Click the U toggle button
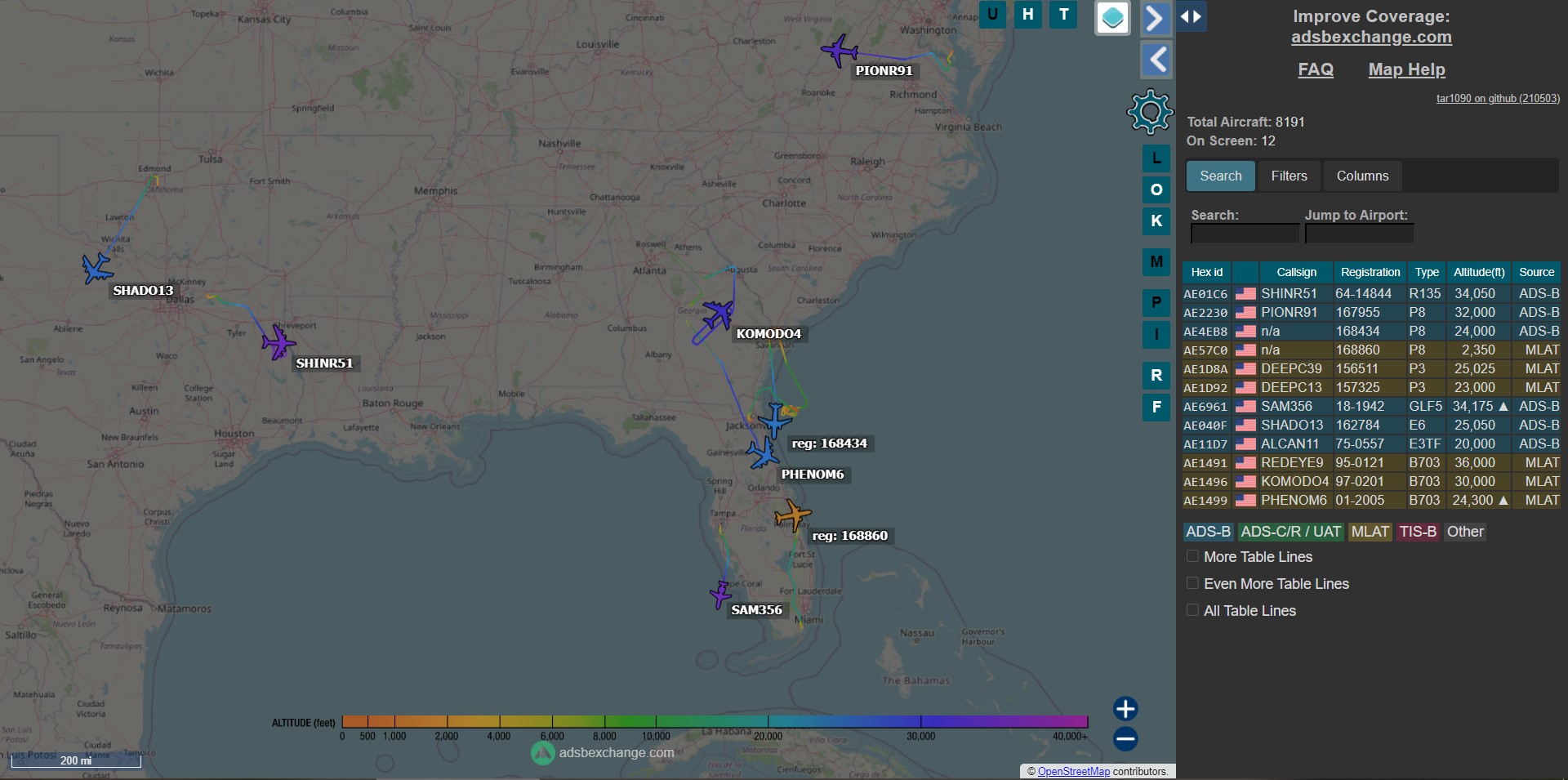The image size is (1568, 780). pos(992,14)
